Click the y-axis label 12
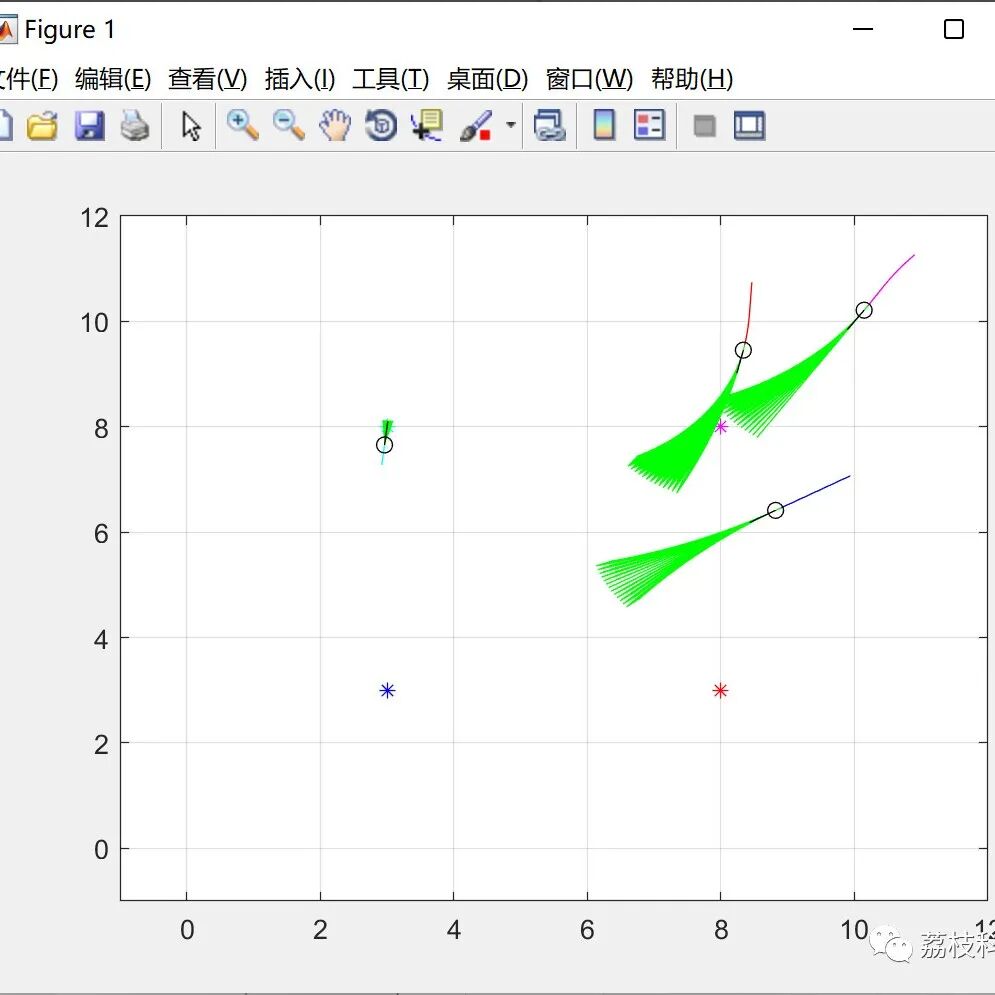 pyautogui.click(x=95, y=218)
